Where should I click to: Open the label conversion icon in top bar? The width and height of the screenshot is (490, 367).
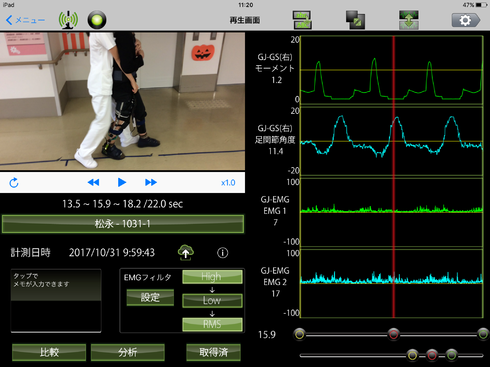[x=302, y=20]
